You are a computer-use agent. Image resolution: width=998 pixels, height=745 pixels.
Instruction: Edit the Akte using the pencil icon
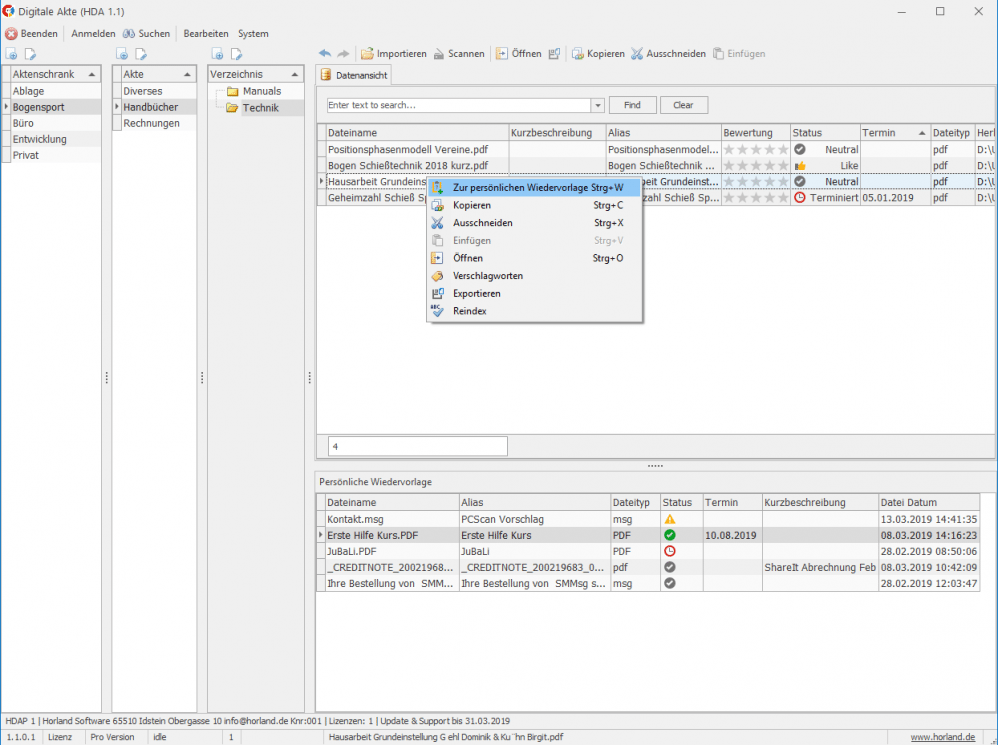point(141,54)
